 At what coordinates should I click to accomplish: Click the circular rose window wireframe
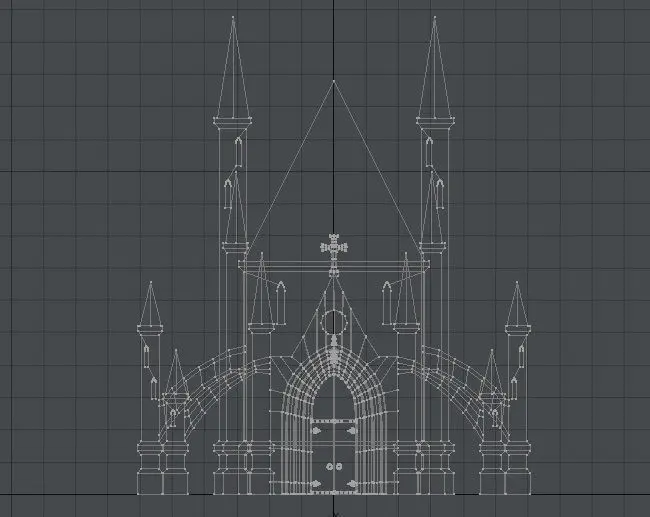(334, 322)
